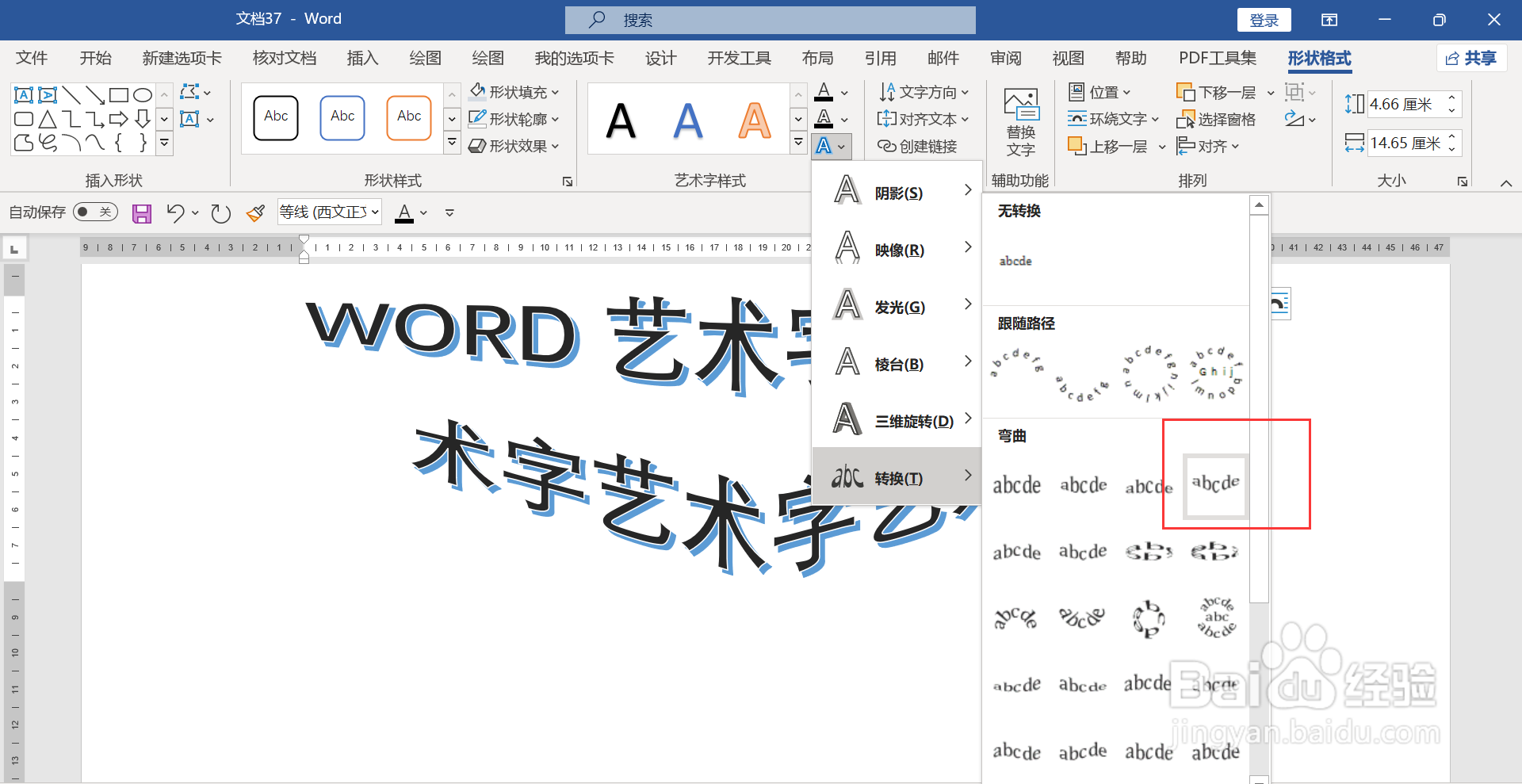Select the black outline Abc shape style

276,118
